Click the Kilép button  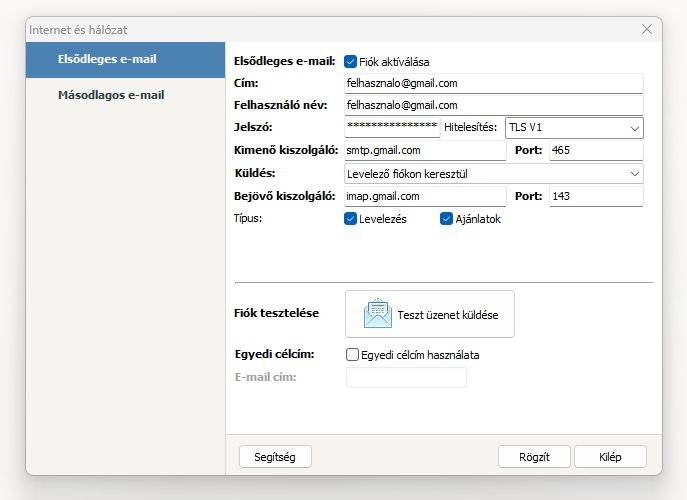[x=610, y=457]
